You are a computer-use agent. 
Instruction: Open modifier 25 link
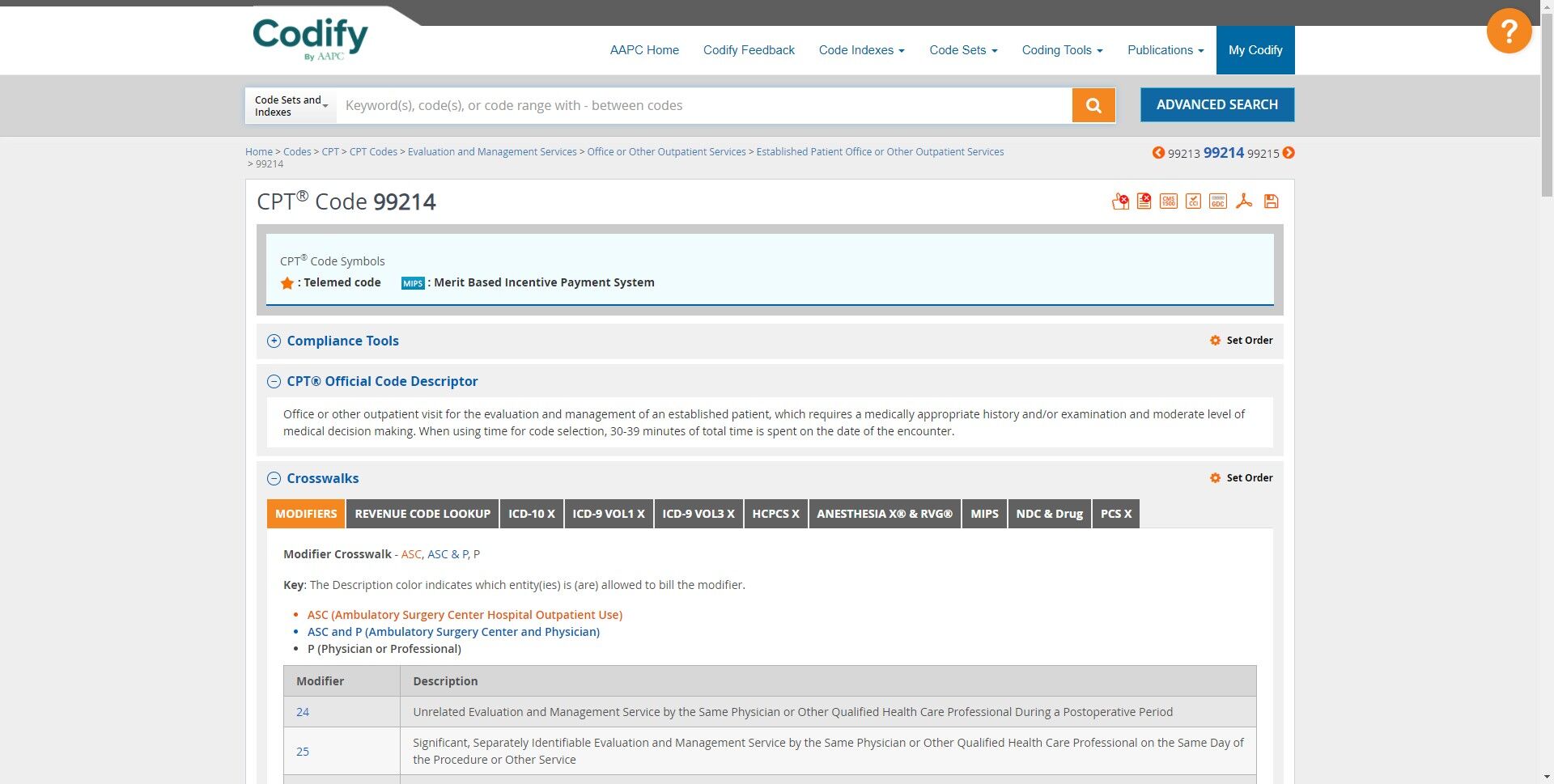coord(303,752)
